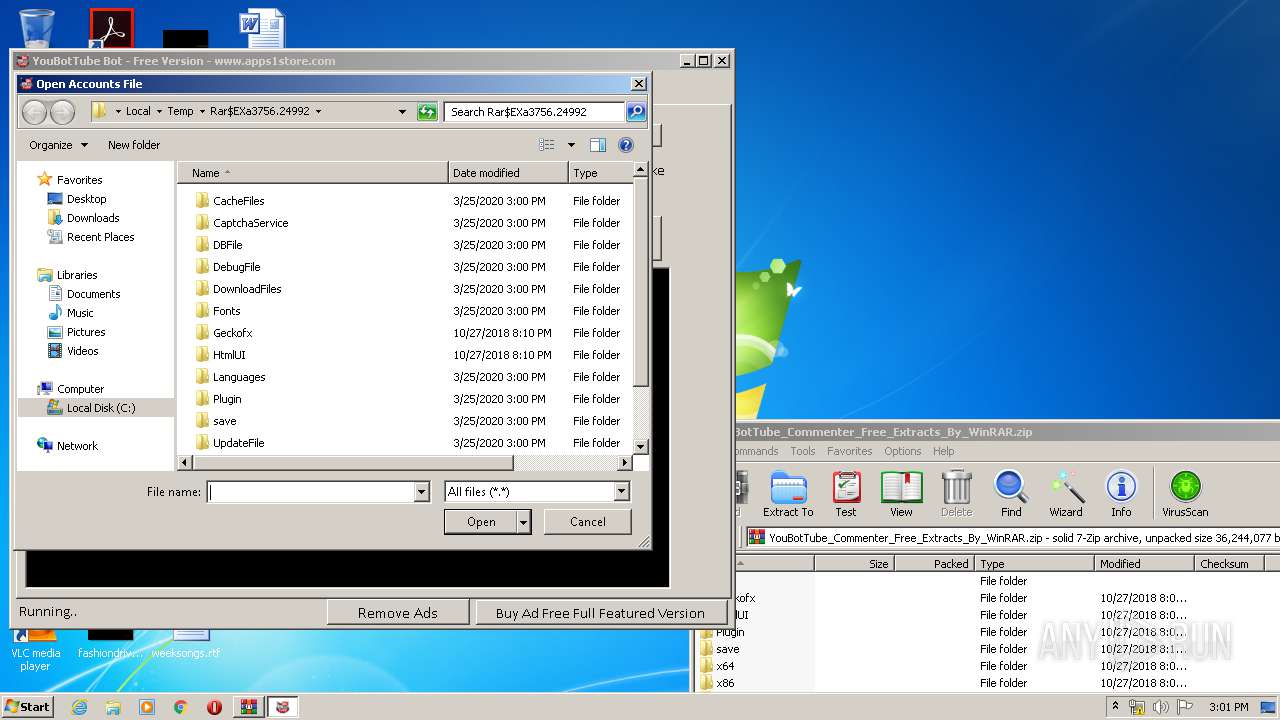Click the Cancel button
The image size is (1280, 720).
588,521
